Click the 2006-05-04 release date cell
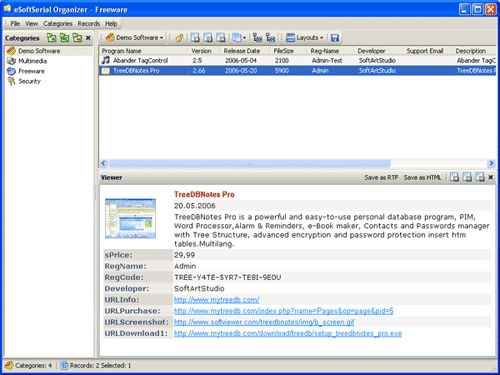 (x=241, y=60)
